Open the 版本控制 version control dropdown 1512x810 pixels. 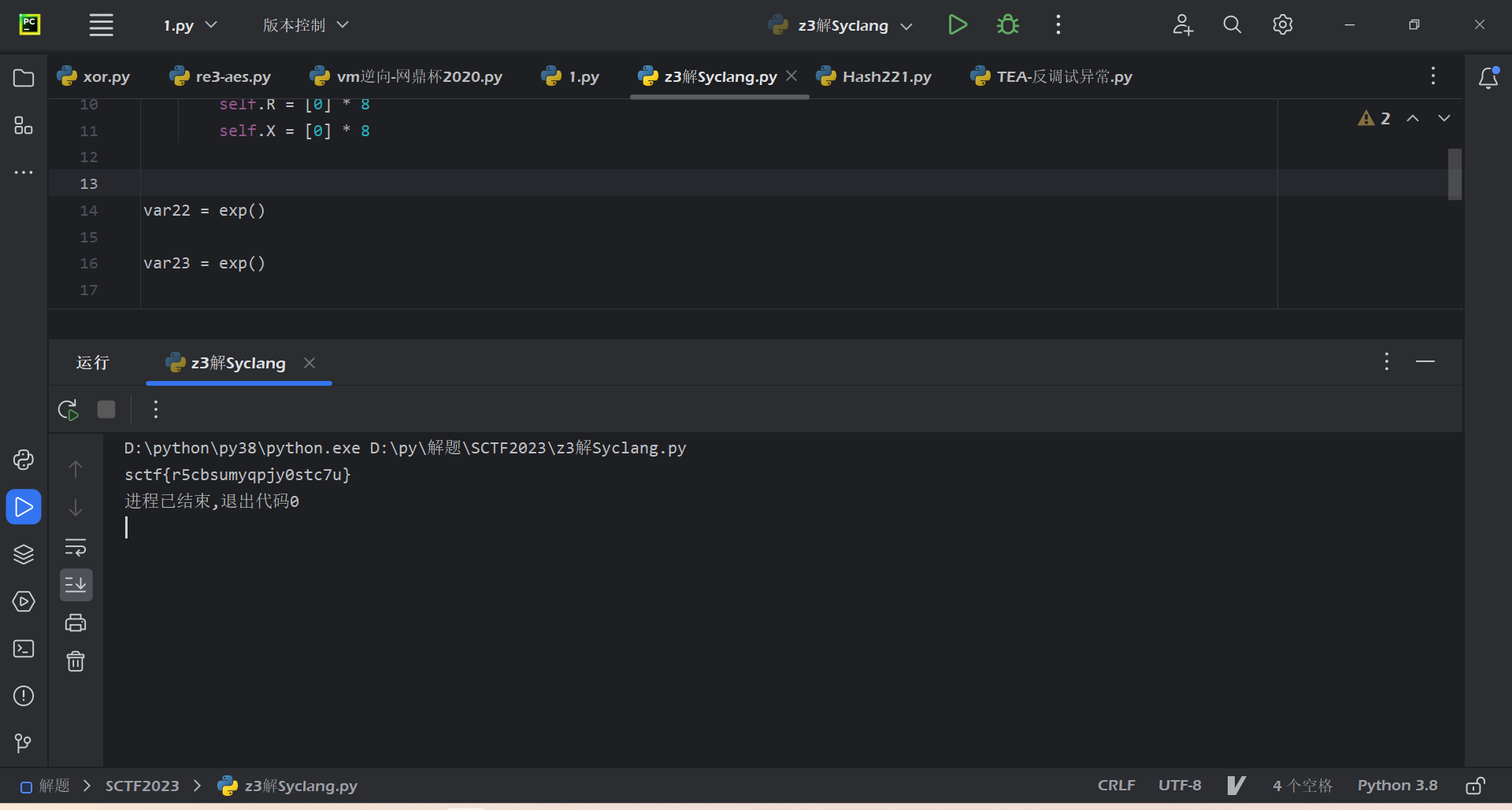(306, 25)
